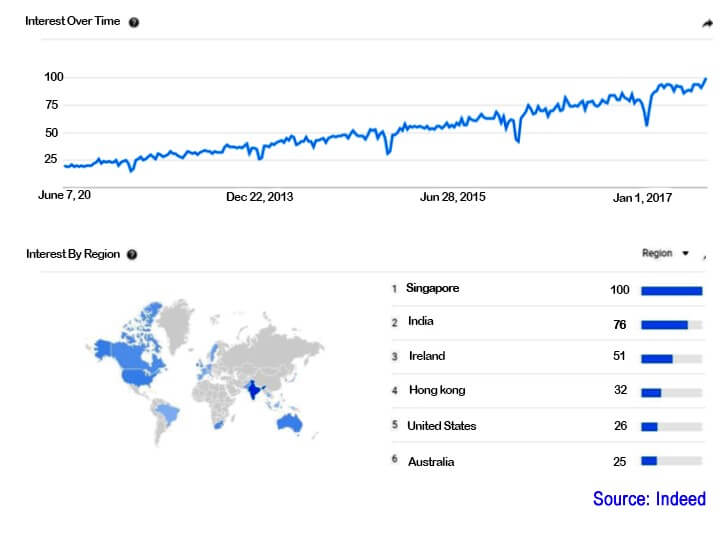This screenshot has width=723, height=533.
Task: Select Australia in the region list
Action: (x=431, y=462)
